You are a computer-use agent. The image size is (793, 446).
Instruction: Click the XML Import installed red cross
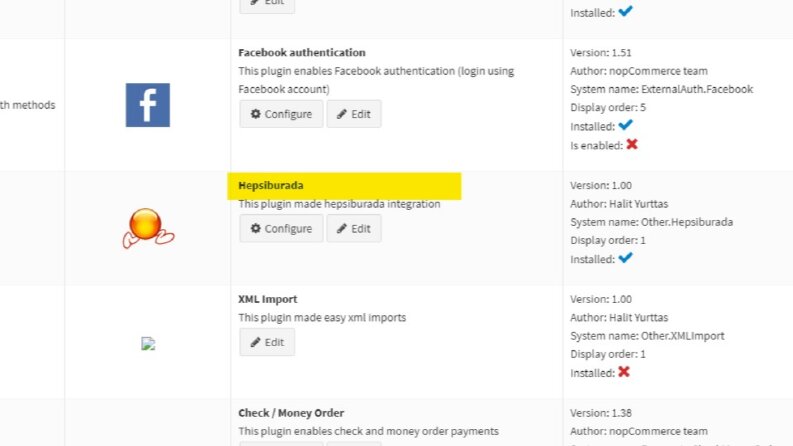click(624, 372)
